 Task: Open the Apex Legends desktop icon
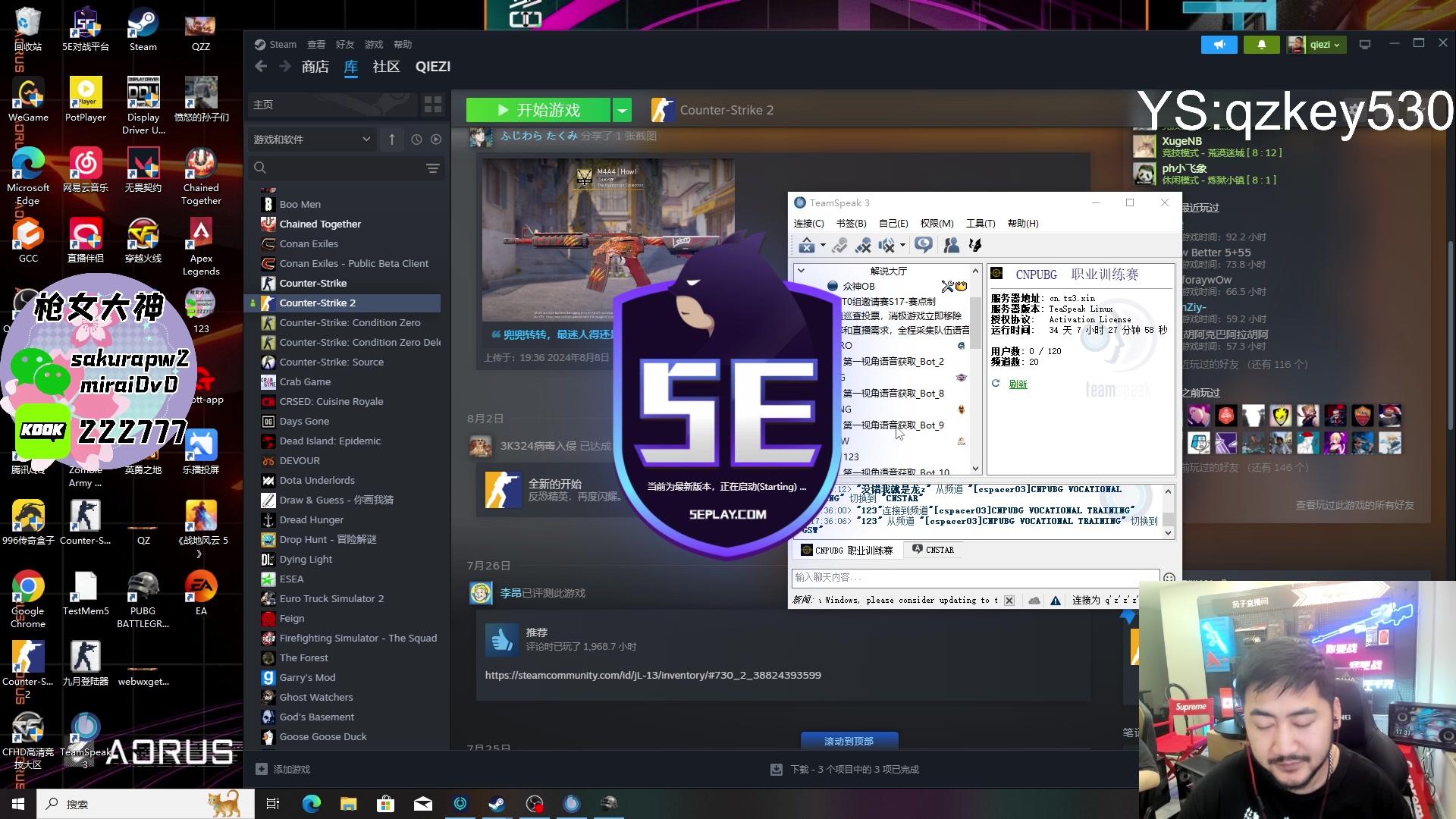[x=201, y=247]
